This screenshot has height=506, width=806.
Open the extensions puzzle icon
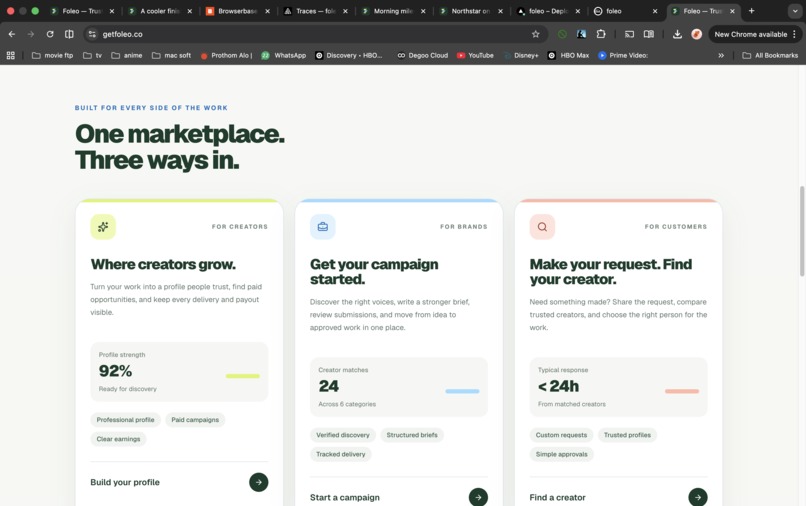[600, 34]
